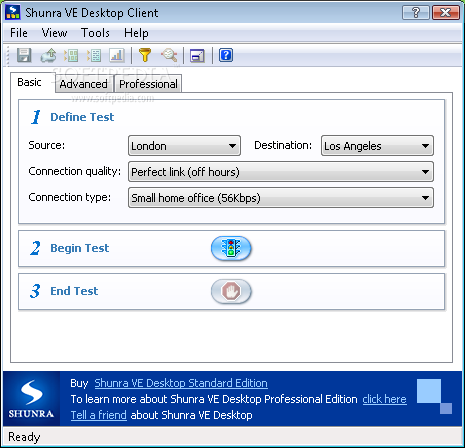Click the Save floppy disk toolbar icon
The height and width of the screenshot is (448, 465).
[24, 55]
